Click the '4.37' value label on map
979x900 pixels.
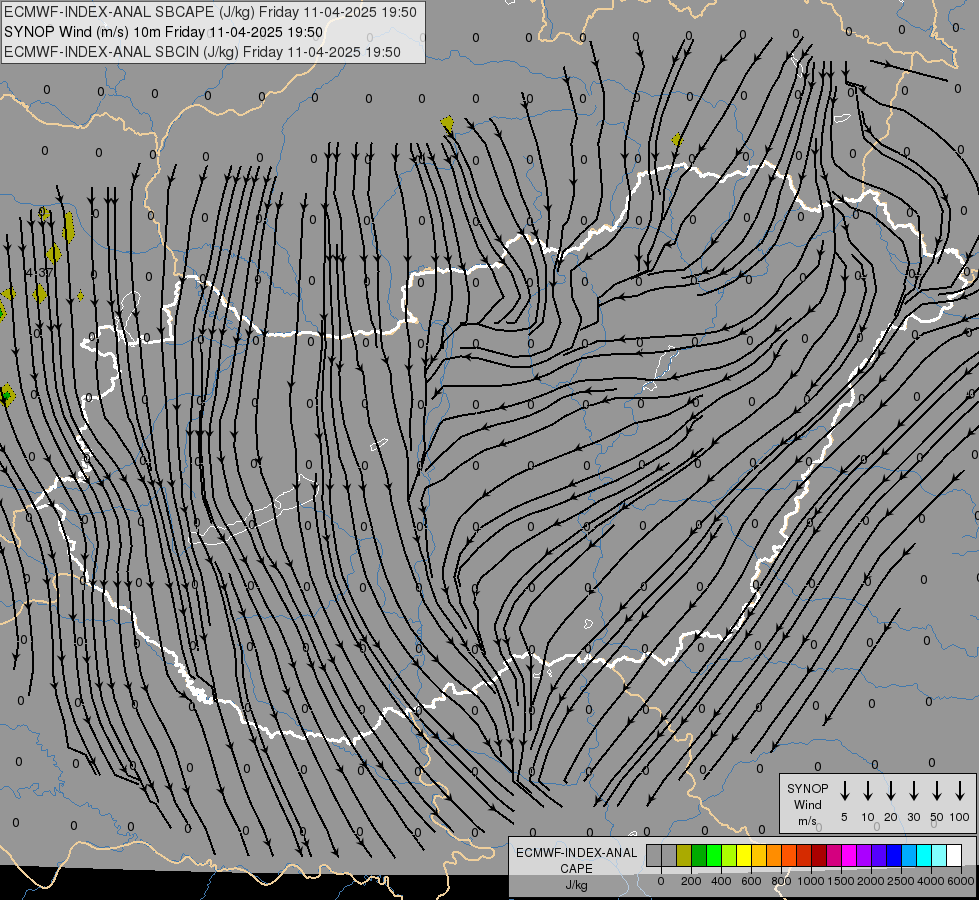[x=39, y=273]
